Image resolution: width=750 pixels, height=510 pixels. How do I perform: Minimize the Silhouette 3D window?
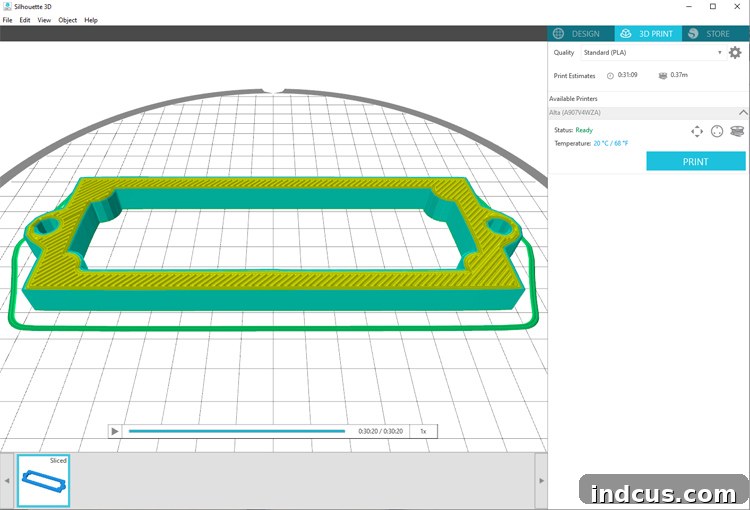tap(689, 7)
